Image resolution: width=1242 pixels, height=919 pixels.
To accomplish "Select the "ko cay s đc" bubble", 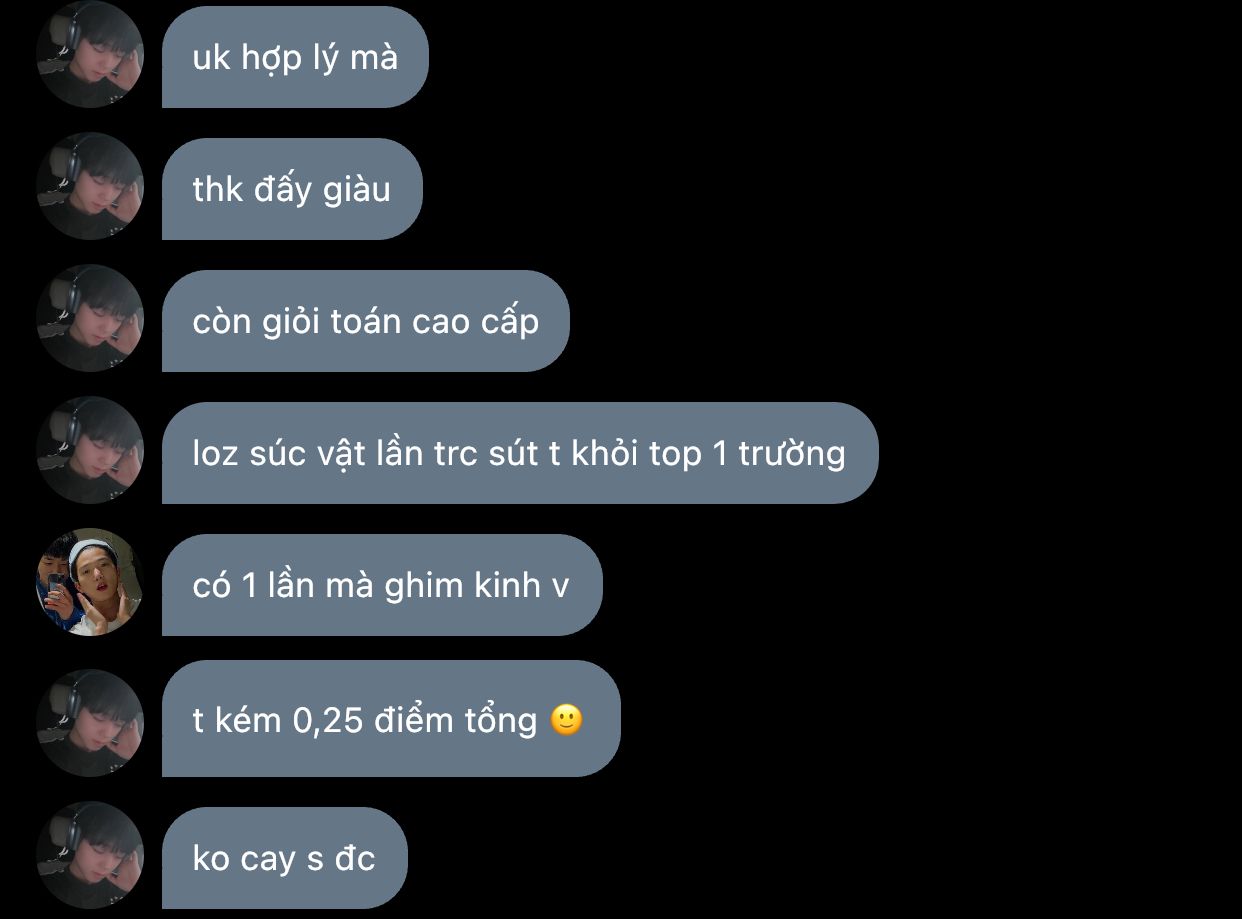I will tap(285, 858).
